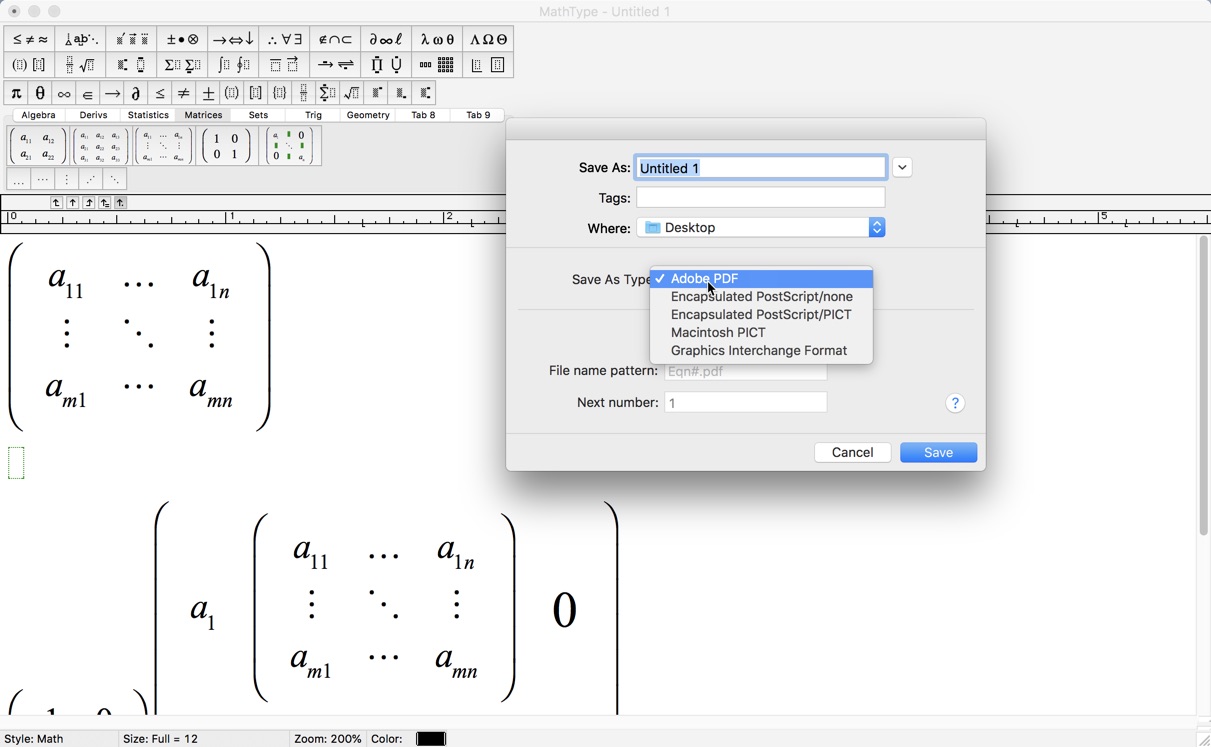Click the Save button

click(x=937, y=452)
